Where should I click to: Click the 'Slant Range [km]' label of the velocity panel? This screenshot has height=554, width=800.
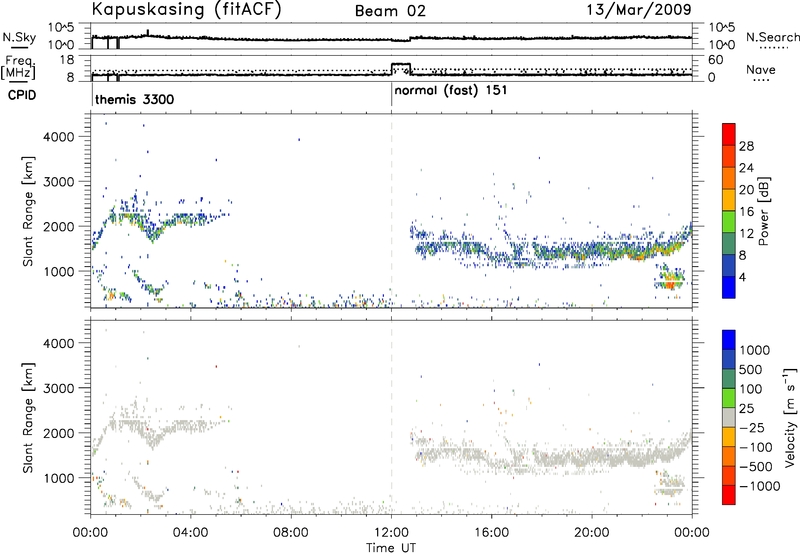coord(28,418)
